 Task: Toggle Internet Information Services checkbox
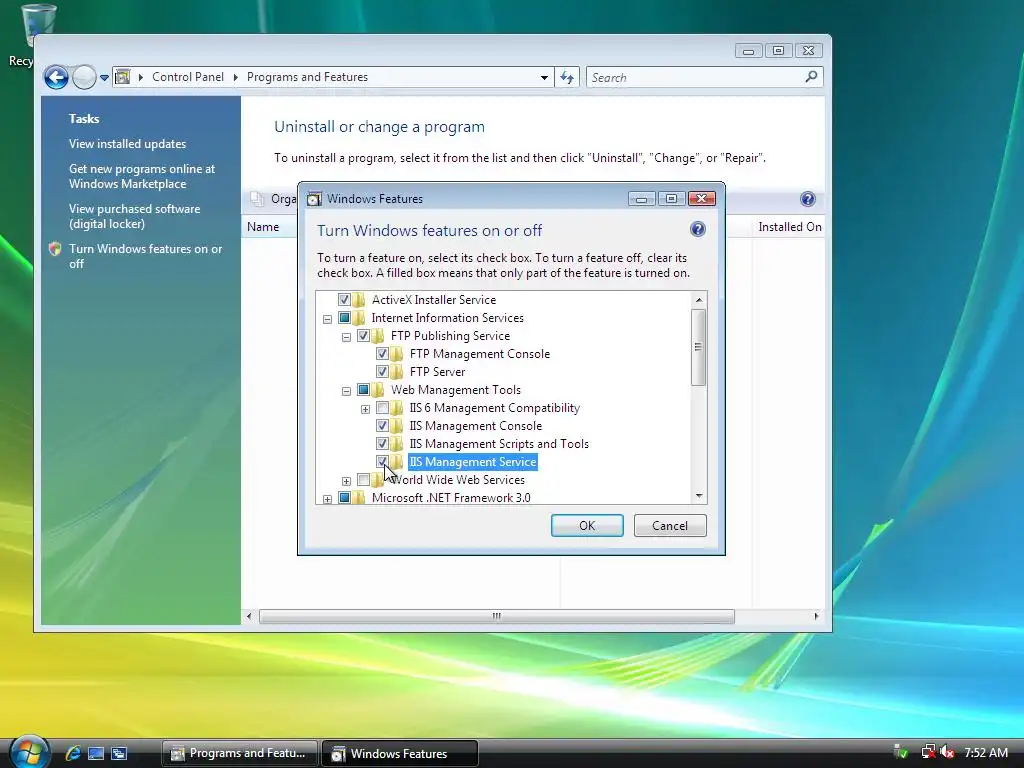click(x=344, y=318)
